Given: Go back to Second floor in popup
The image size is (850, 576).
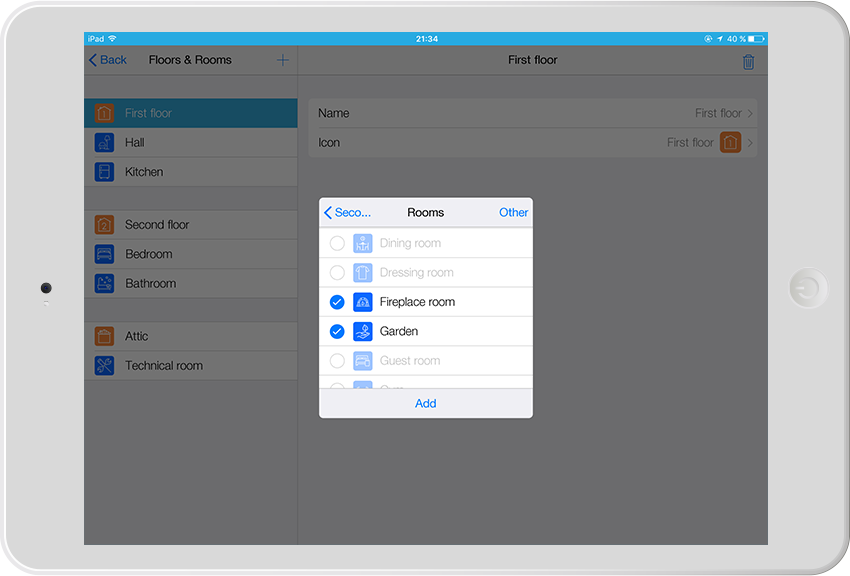Looking at the screenshot, I should (347, 212).
